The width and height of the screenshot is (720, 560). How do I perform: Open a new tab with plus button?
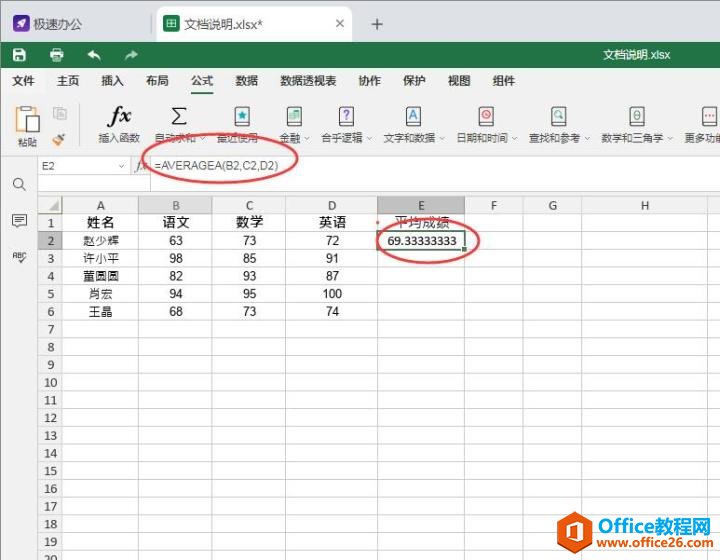pyautogui.click(x=377, y=24)
